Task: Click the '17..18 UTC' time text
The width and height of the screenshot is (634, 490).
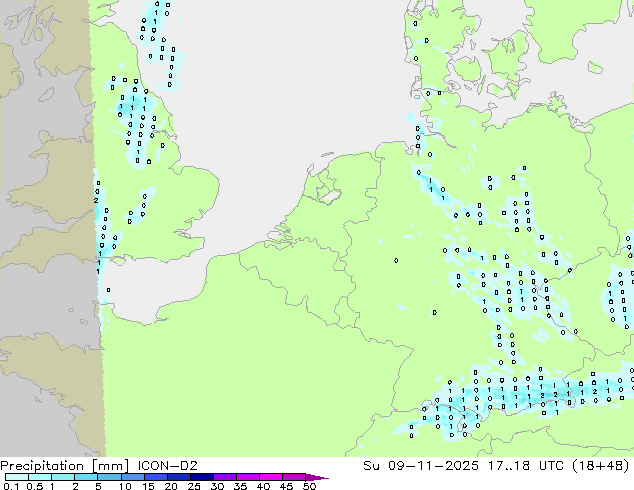Action: click(x=526, y=466)
